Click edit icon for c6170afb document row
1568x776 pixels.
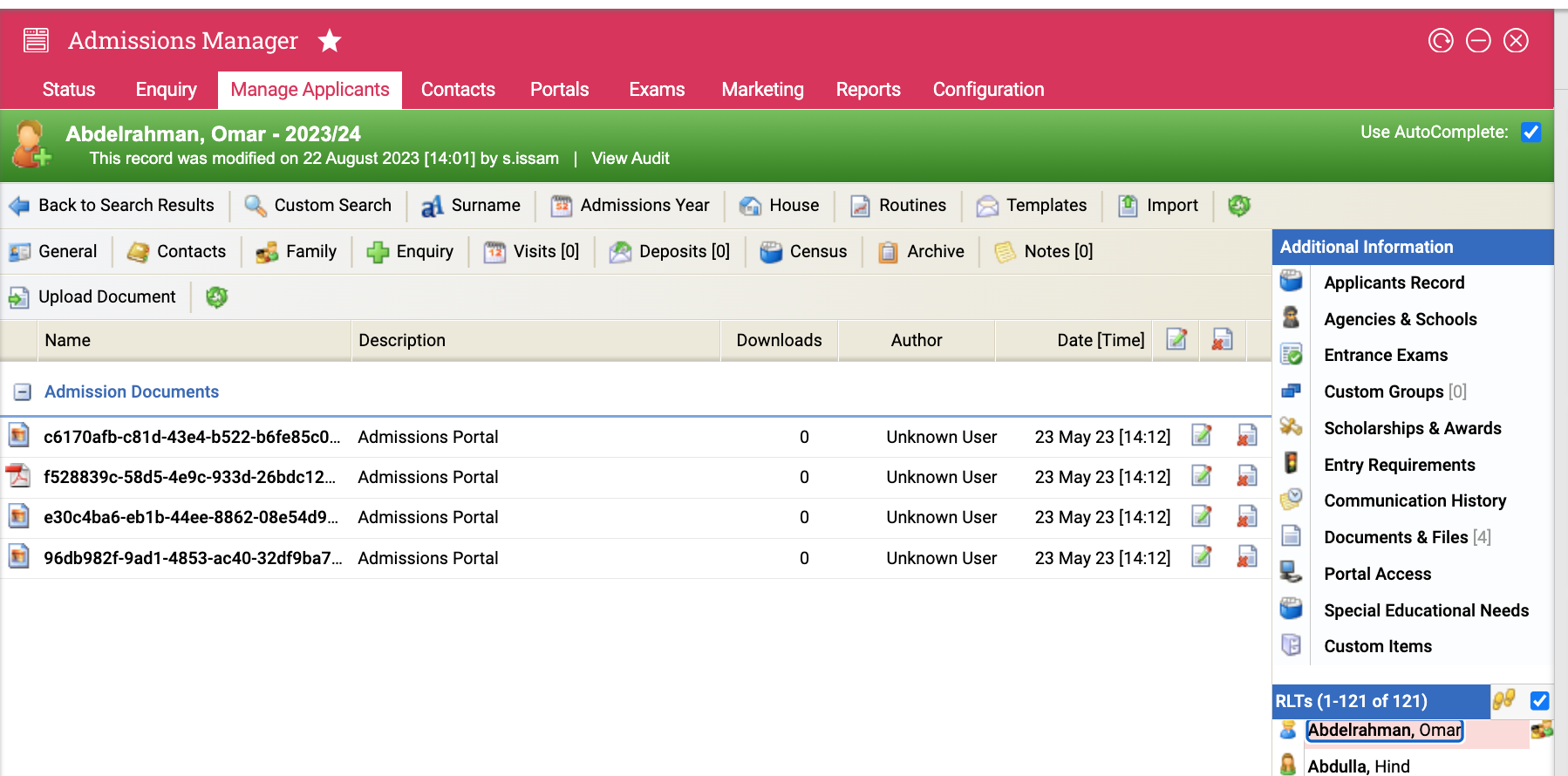(1201, 436)
